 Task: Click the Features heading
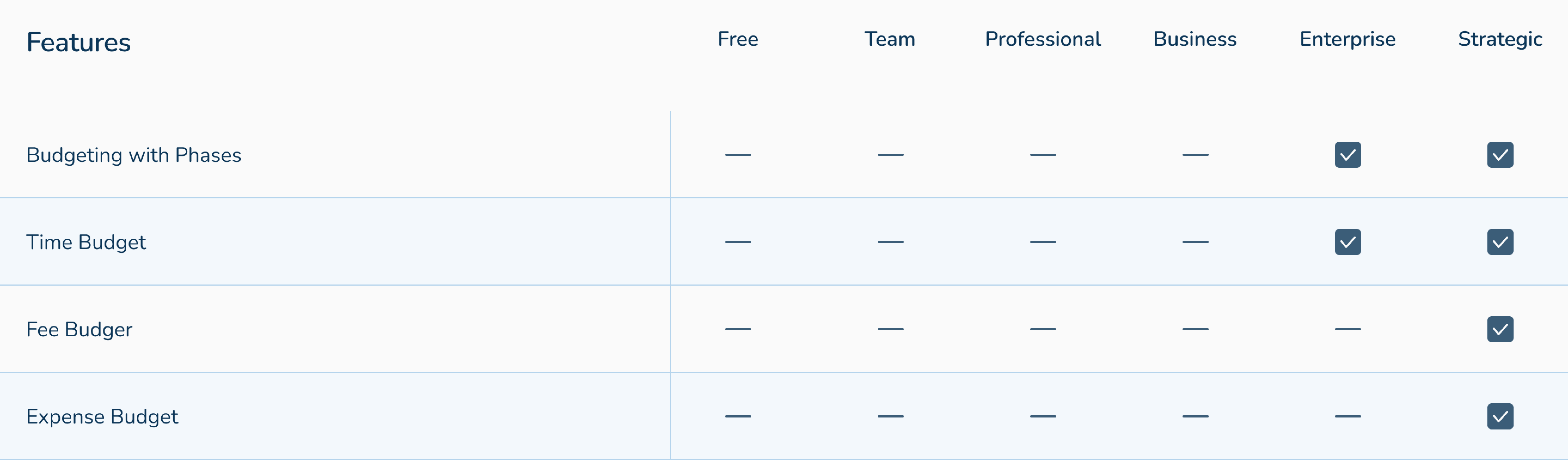[x=78, y=42]
